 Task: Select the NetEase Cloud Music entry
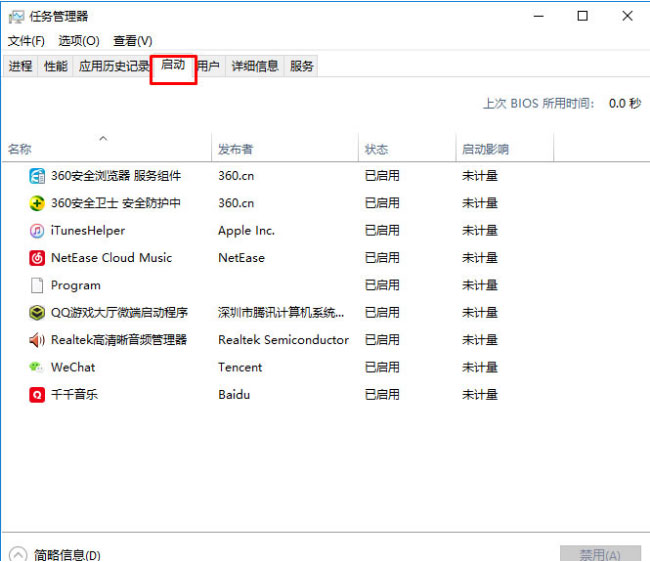(111, 258)
